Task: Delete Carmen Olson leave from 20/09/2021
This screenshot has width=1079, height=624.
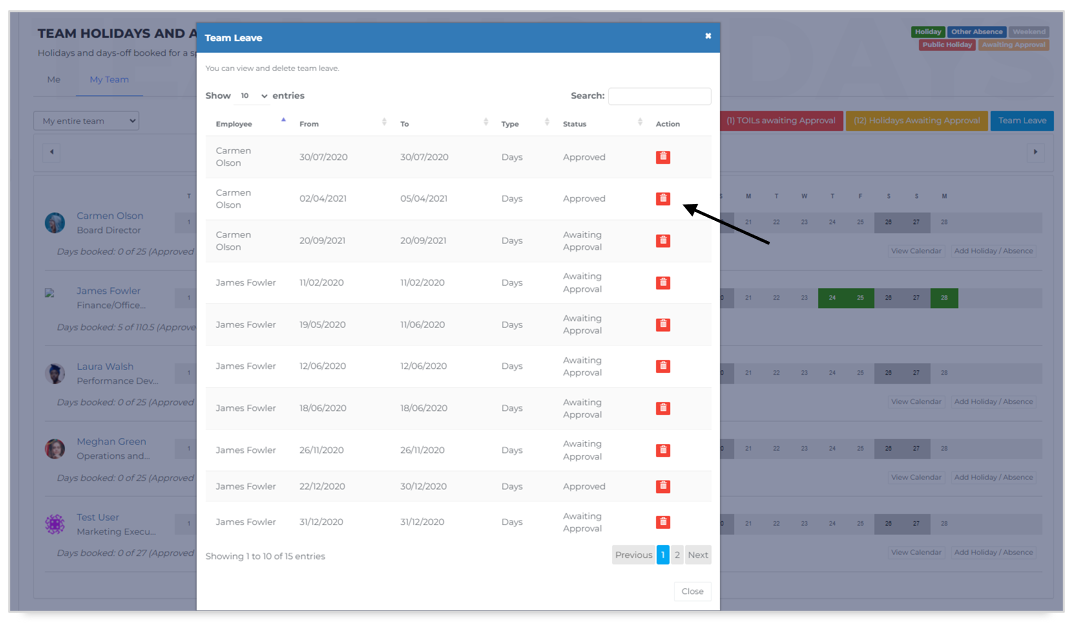Action: [663, 241]
